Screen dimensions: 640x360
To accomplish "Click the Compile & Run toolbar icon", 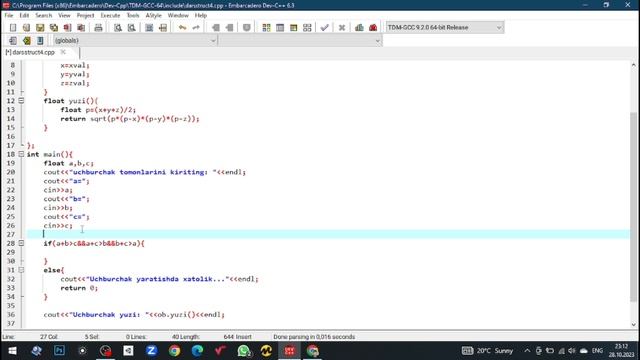I will pos(293,27).
